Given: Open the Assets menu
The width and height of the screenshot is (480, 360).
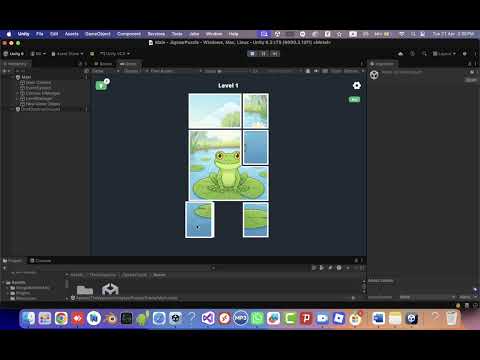Looking at the screenshot, I should coord(72,34).
